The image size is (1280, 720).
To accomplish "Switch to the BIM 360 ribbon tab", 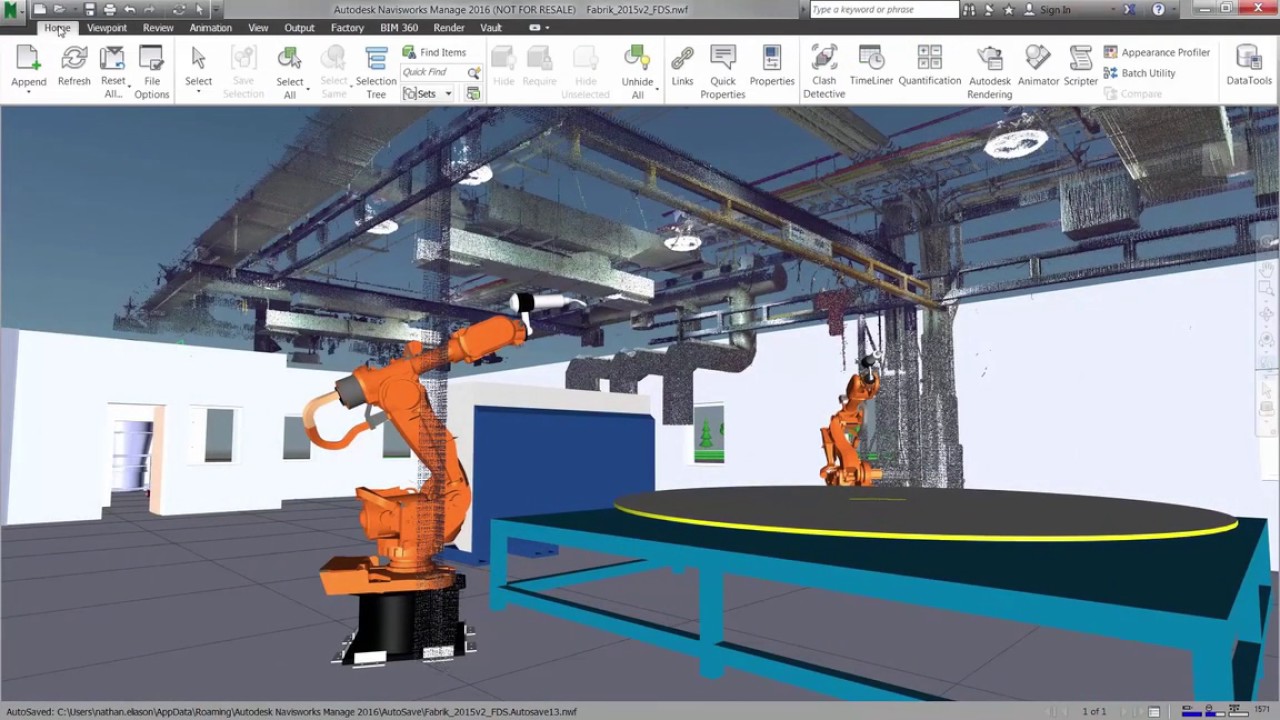I will pos(399,28).
